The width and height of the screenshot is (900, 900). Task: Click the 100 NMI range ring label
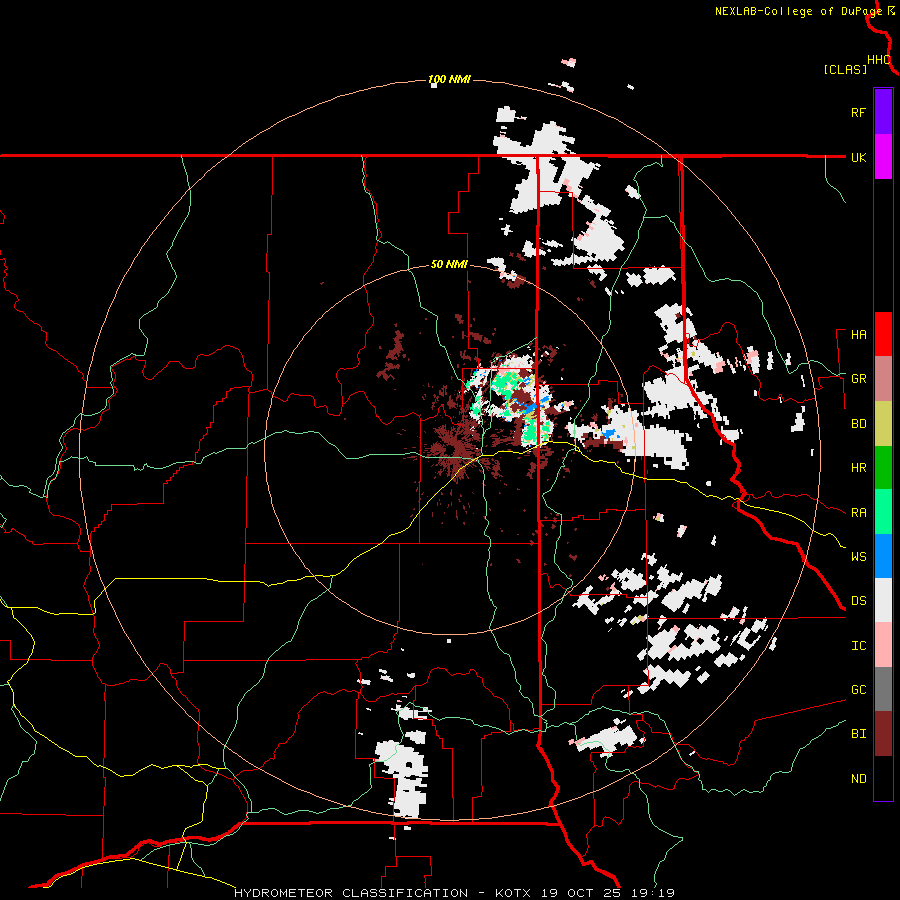click(x=449, y=79)
